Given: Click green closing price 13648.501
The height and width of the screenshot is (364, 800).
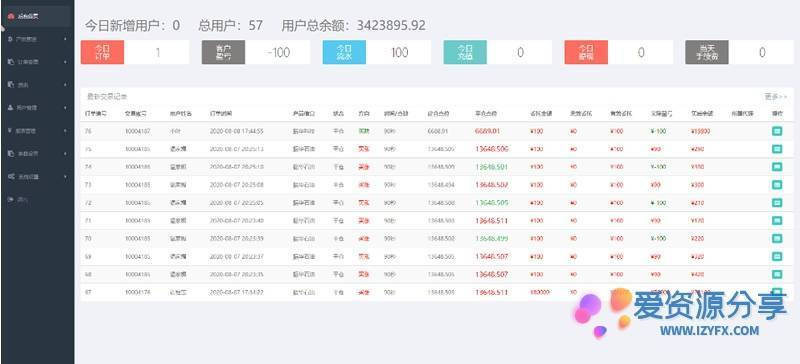Looking at the screenshot, I should pos(491,167).
